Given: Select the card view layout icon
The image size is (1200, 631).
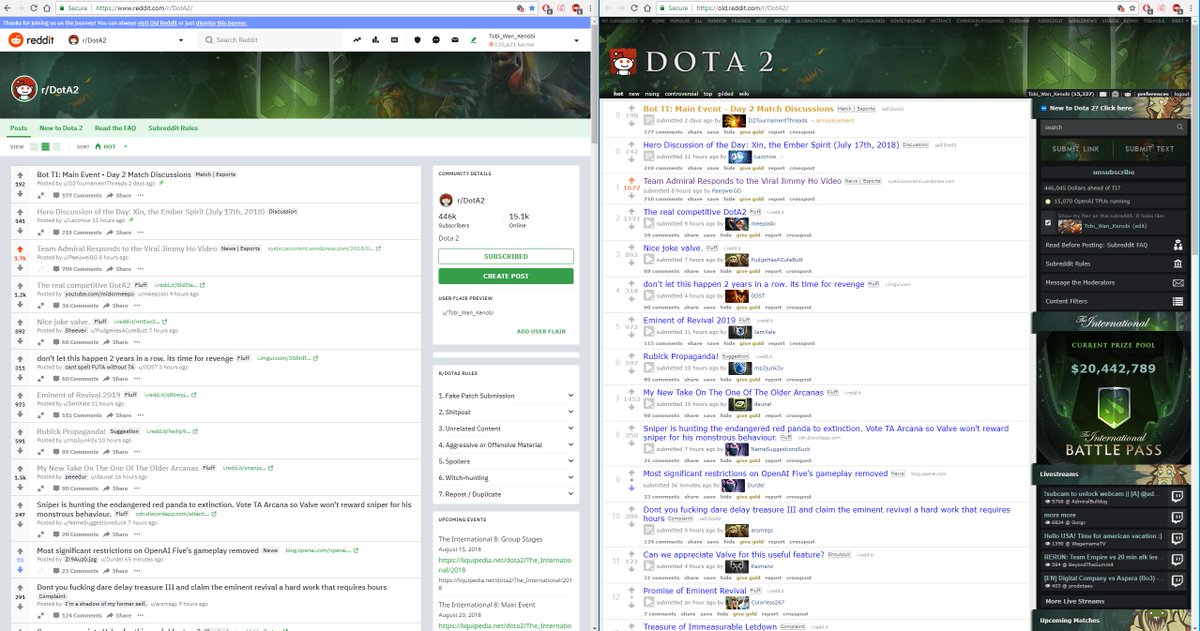Looking at the screenshot, I should (33, 146).
